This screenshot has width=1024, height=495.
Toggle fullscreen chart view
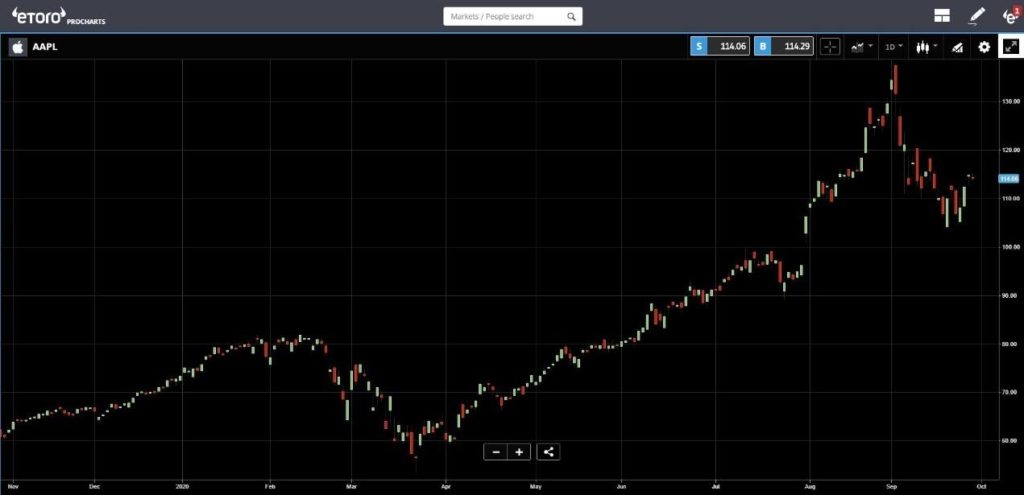coord(1011,46)
